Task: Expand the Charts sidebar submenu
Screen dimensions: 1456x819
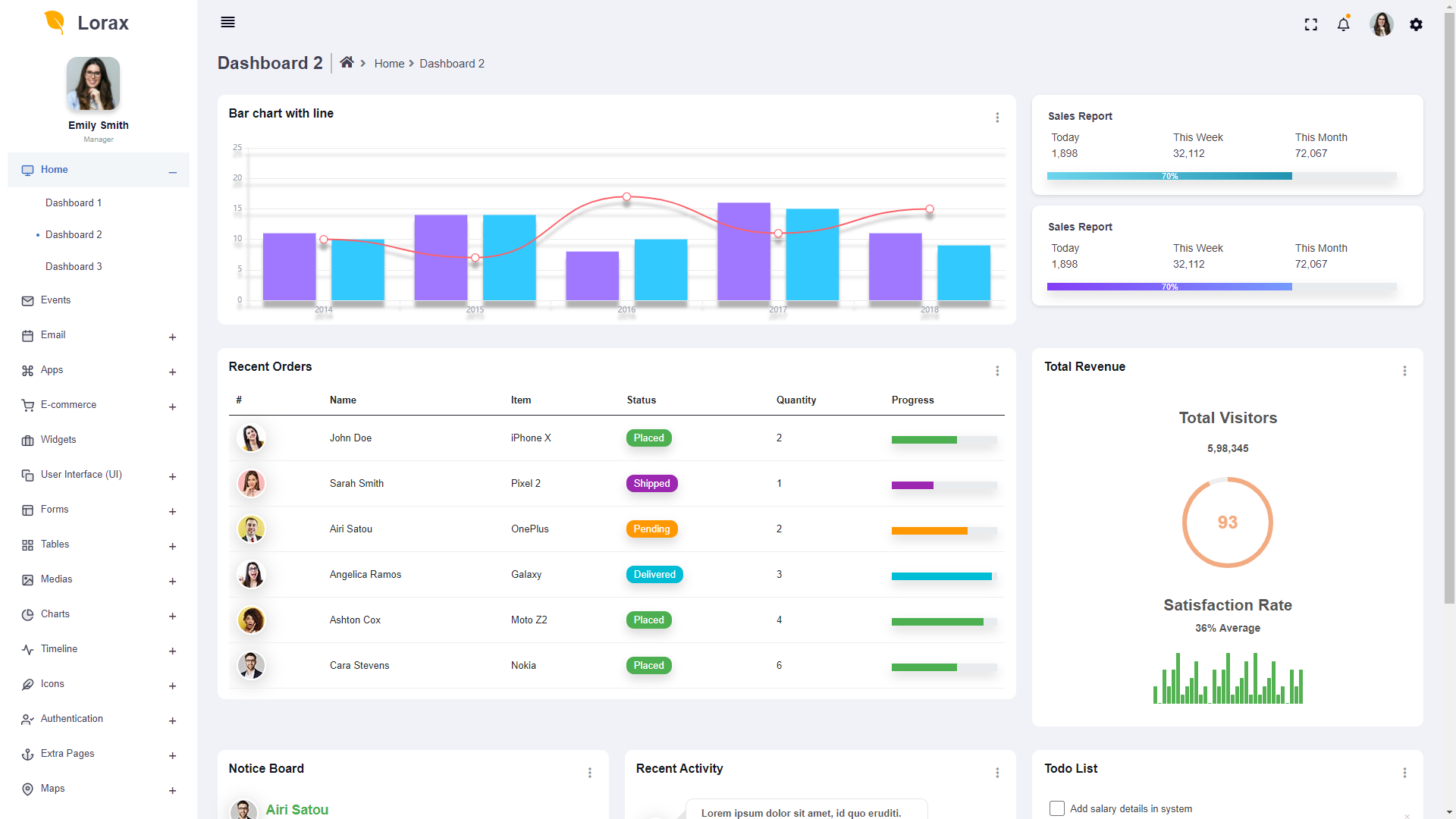Action: click(x=172, y=616)
